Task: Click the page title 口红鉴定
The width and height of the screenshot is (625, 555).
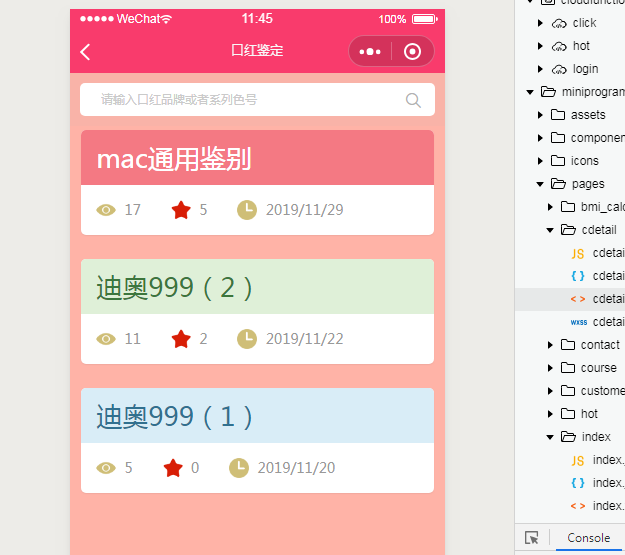Action: [257, 51]
